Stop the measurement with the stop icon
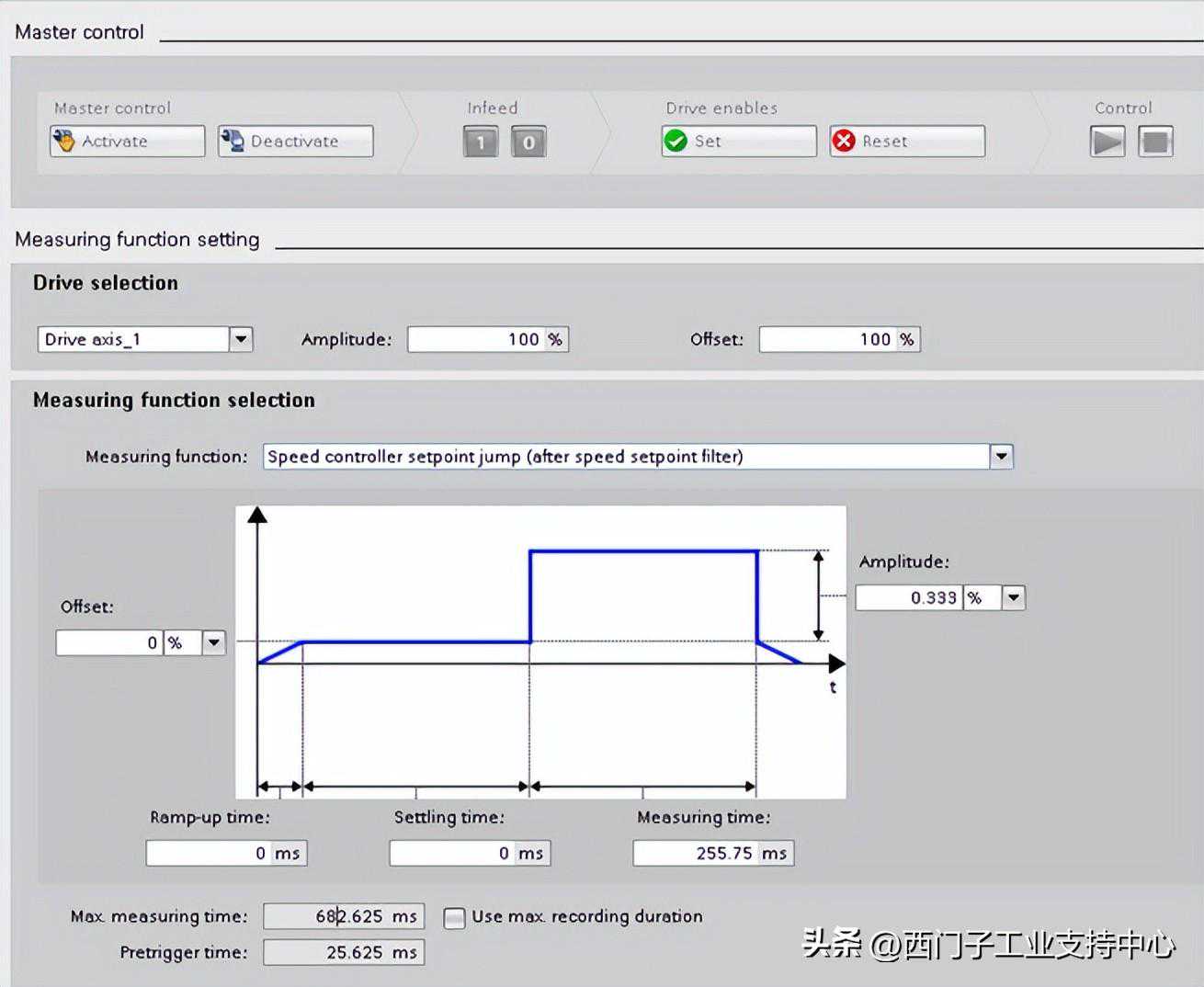This screenshot has height=987, width=1204. 1155,142
